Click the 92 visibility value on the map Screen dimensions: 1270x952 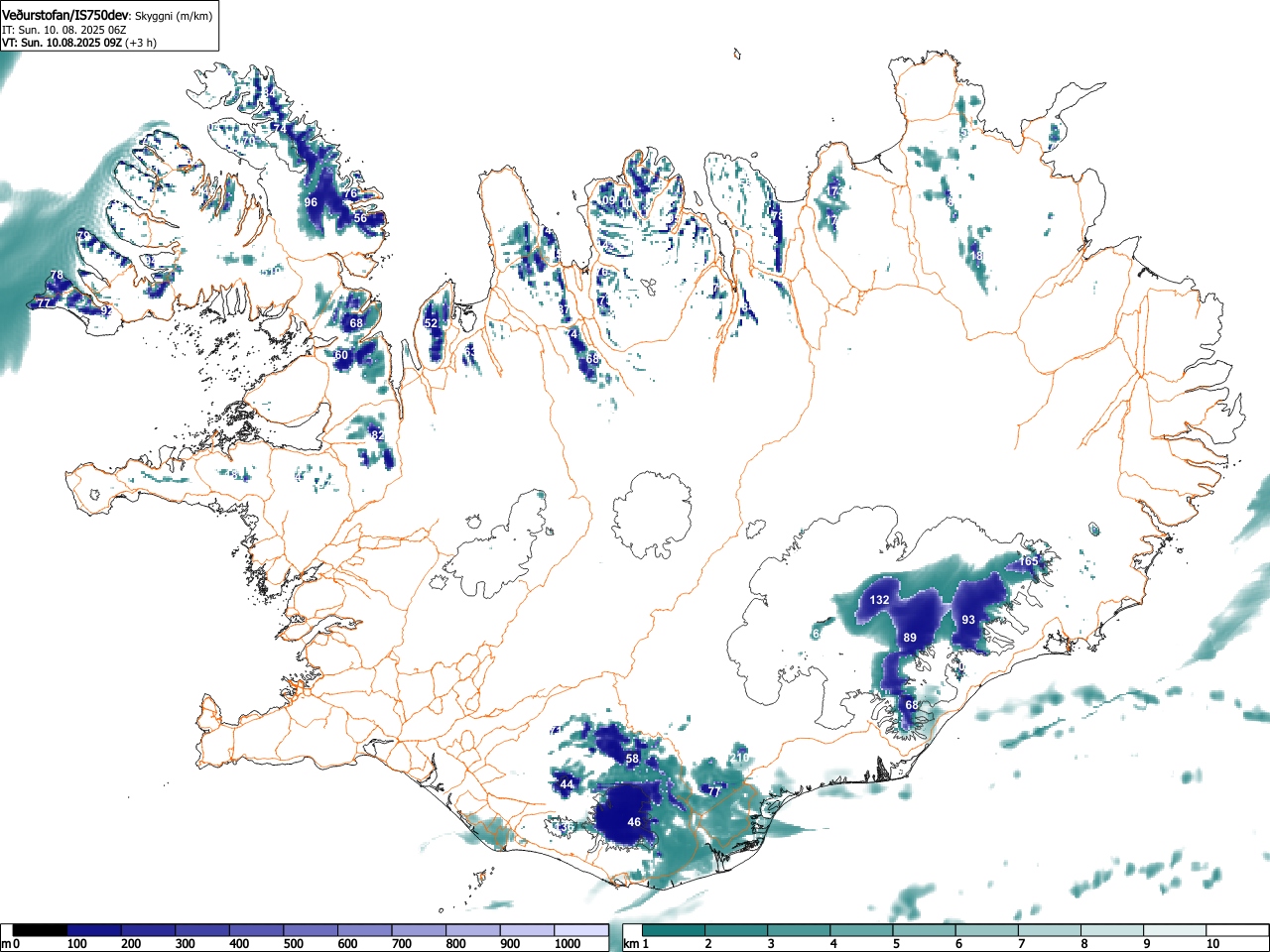pos(105,310)
